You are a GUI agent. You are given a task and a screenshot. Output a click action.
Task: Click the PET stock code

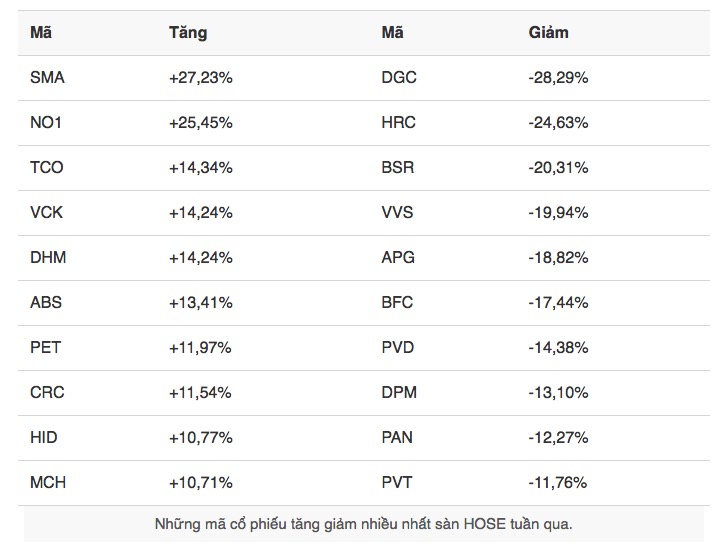click(46, 348)
